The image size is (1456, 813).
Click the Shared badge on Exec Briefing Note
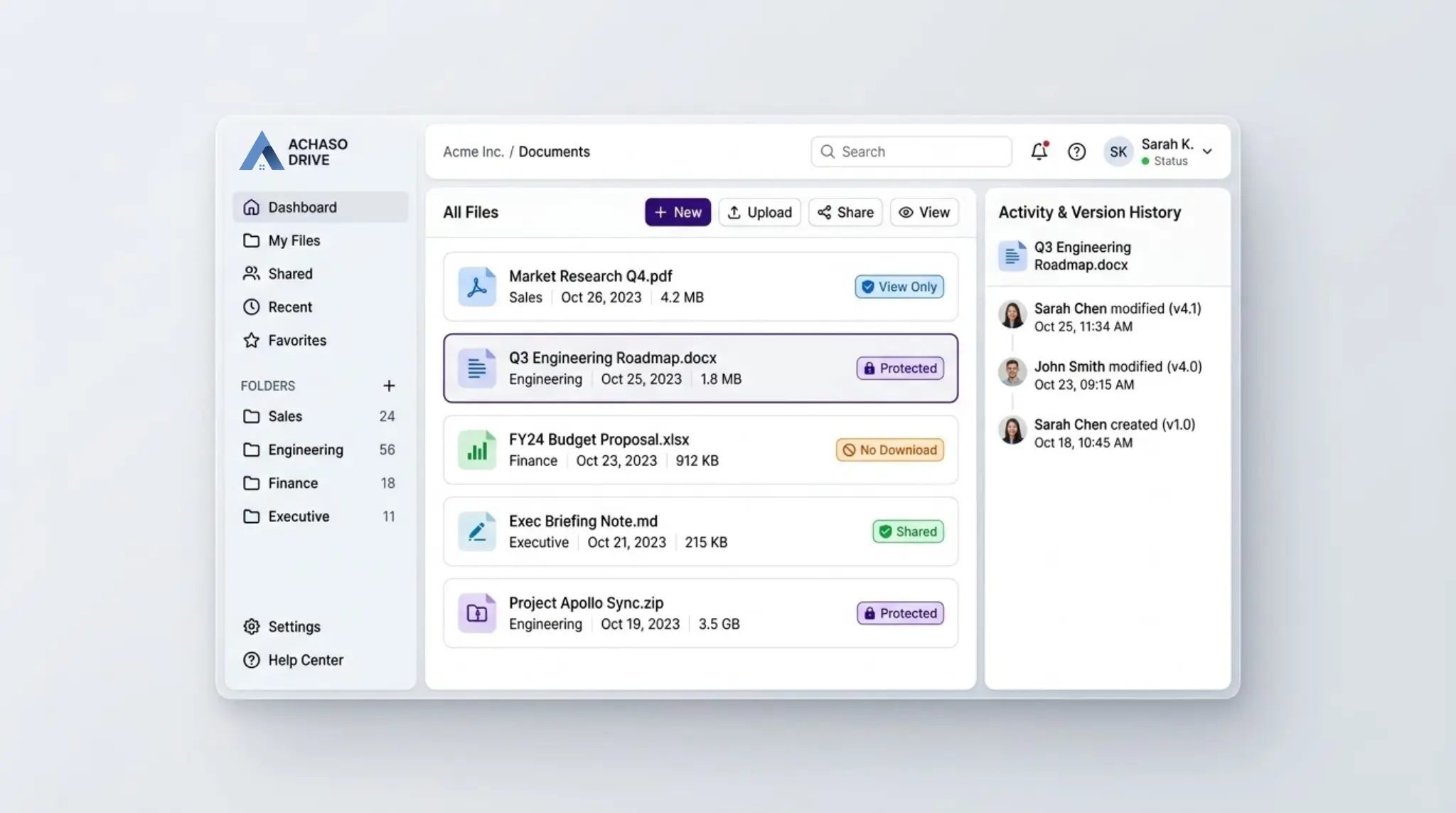[909, 531]
